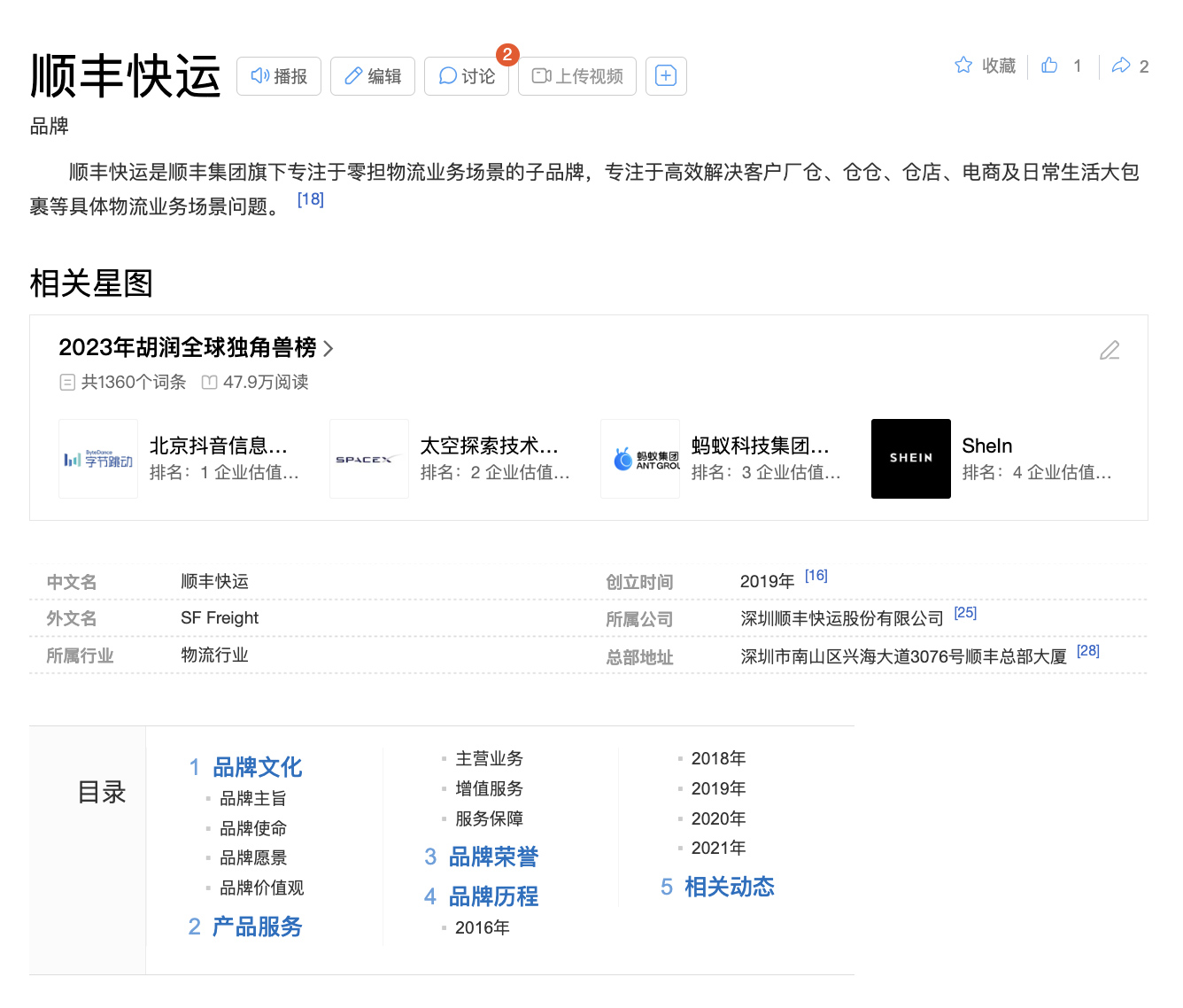
Task: Go to 2019年 in the contents
Action: pos(718,788)
